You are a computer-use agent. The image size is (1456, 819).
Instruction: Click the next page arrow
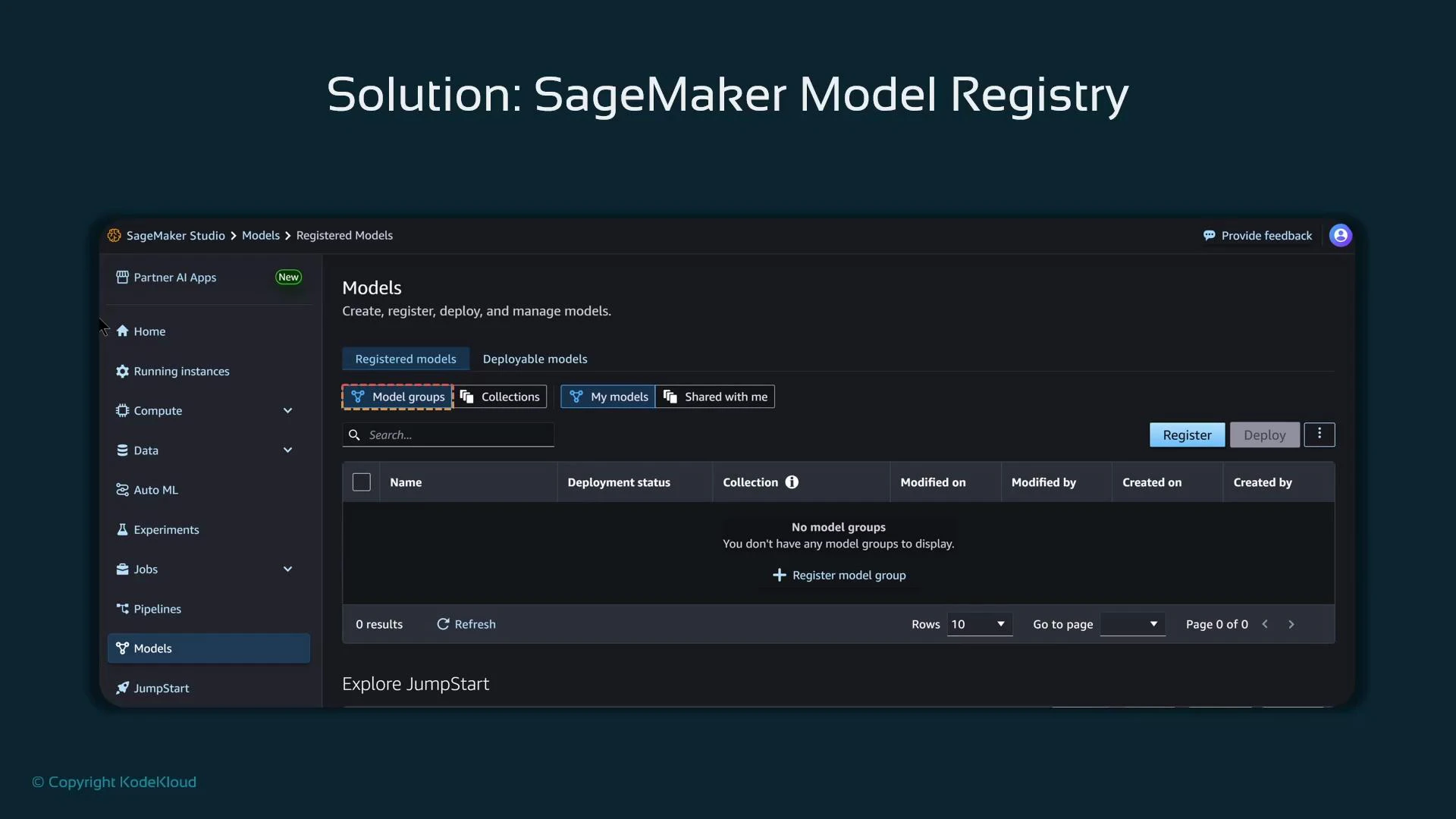[x=1291, y=624]
